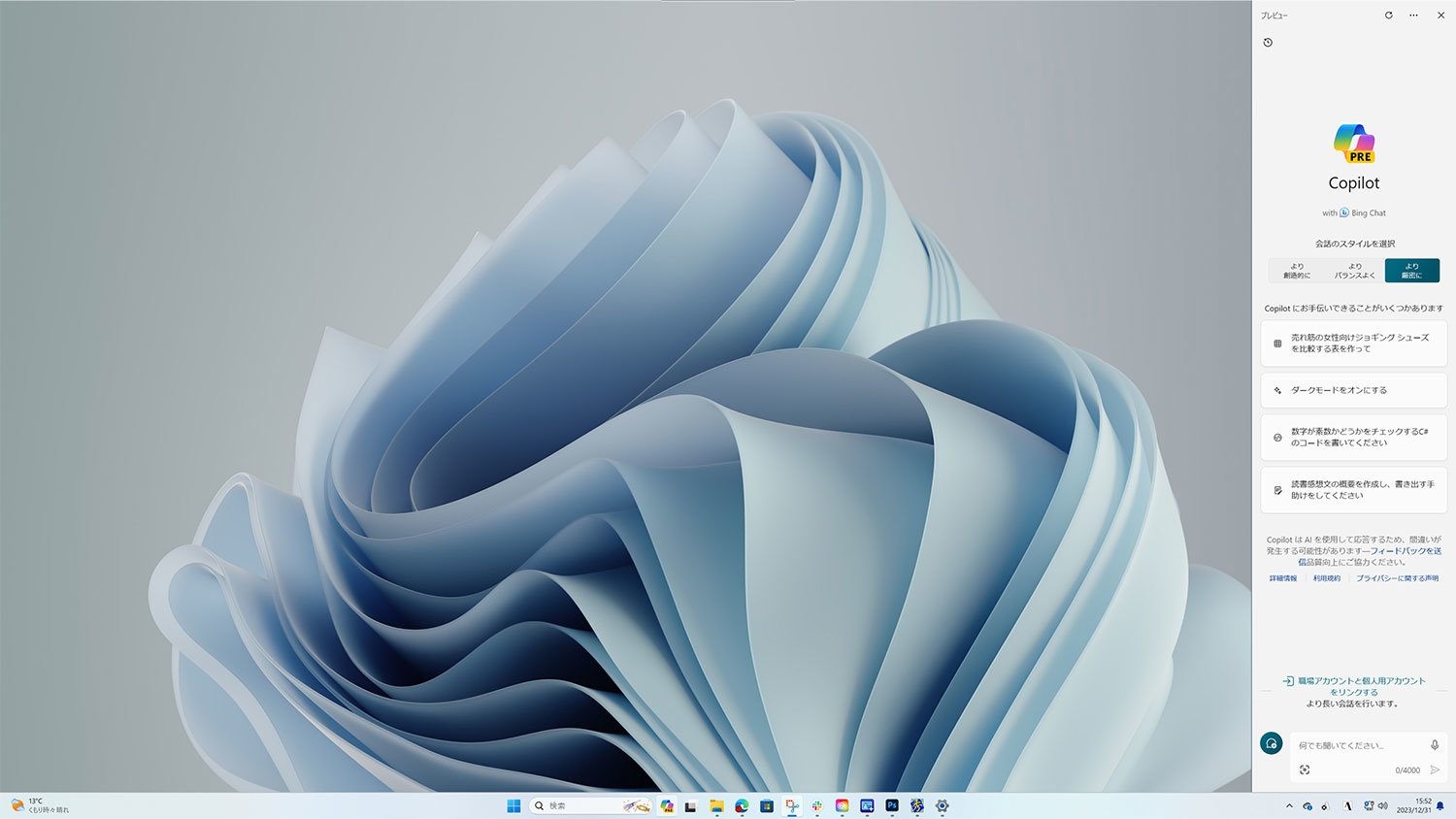Open the Windows Start menu

pos(514,805)
